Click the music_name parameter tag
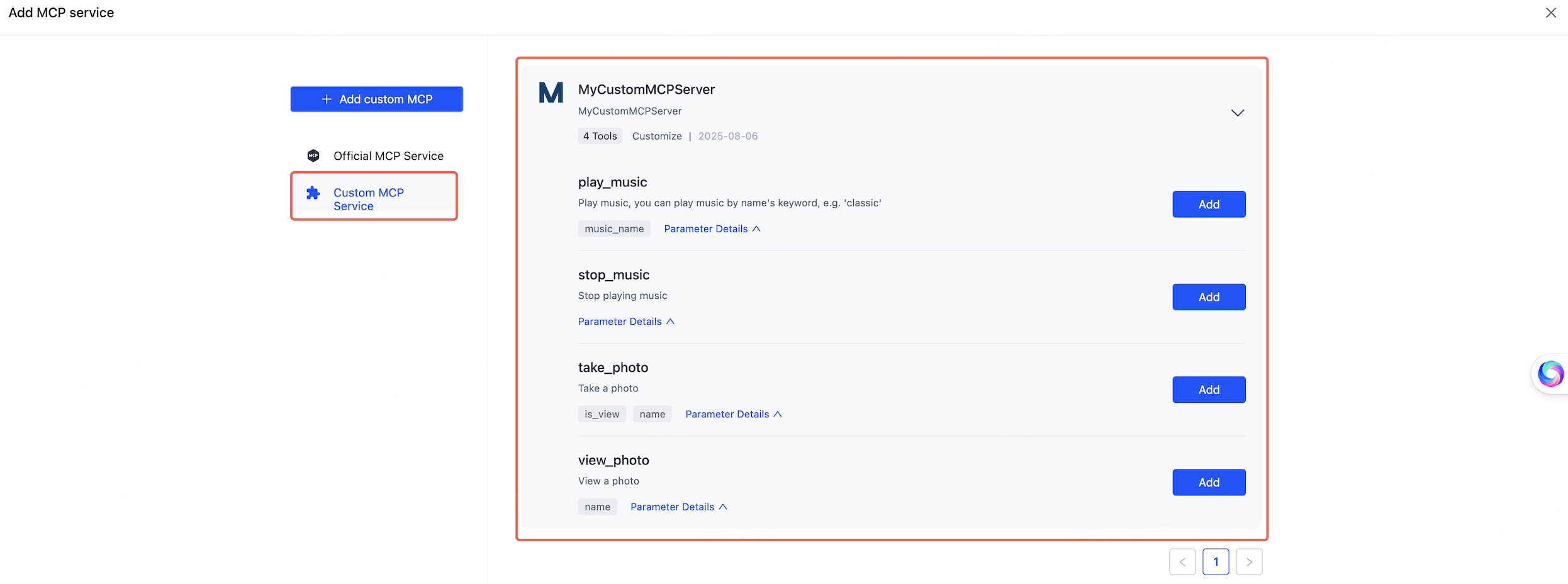Screen dimensions: 1568x584 coord(614,228)
